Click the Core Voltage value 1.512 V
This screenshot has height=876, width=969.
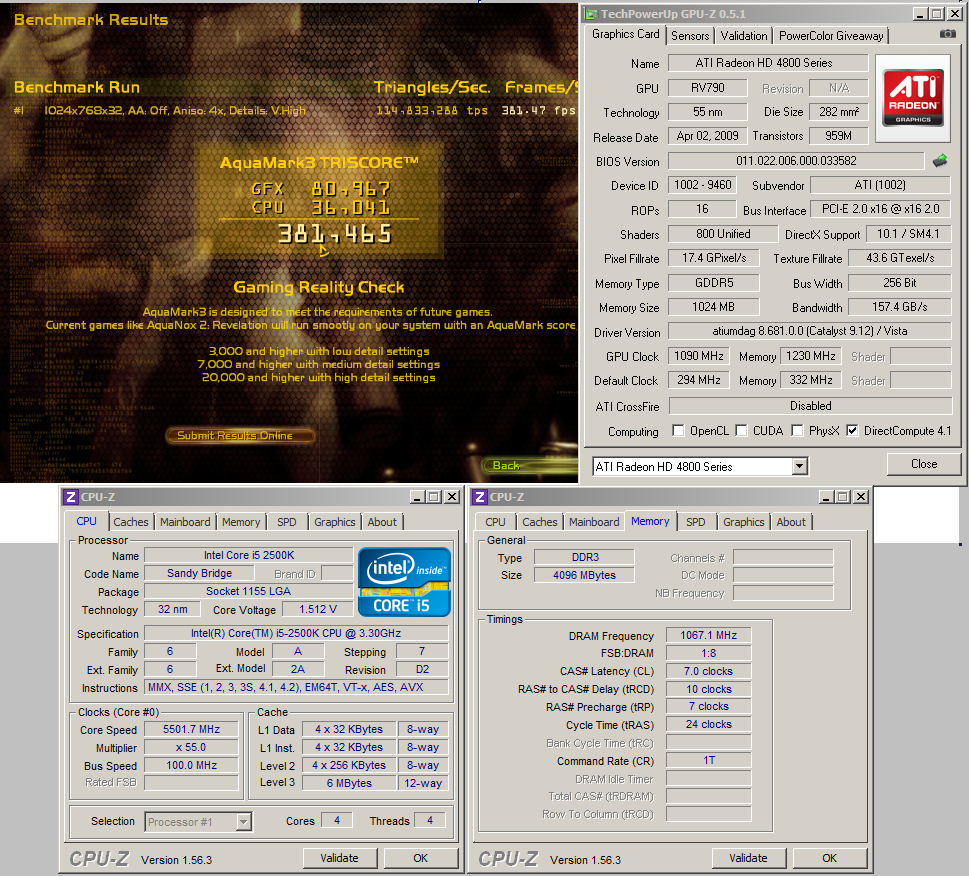click(318, 609)
